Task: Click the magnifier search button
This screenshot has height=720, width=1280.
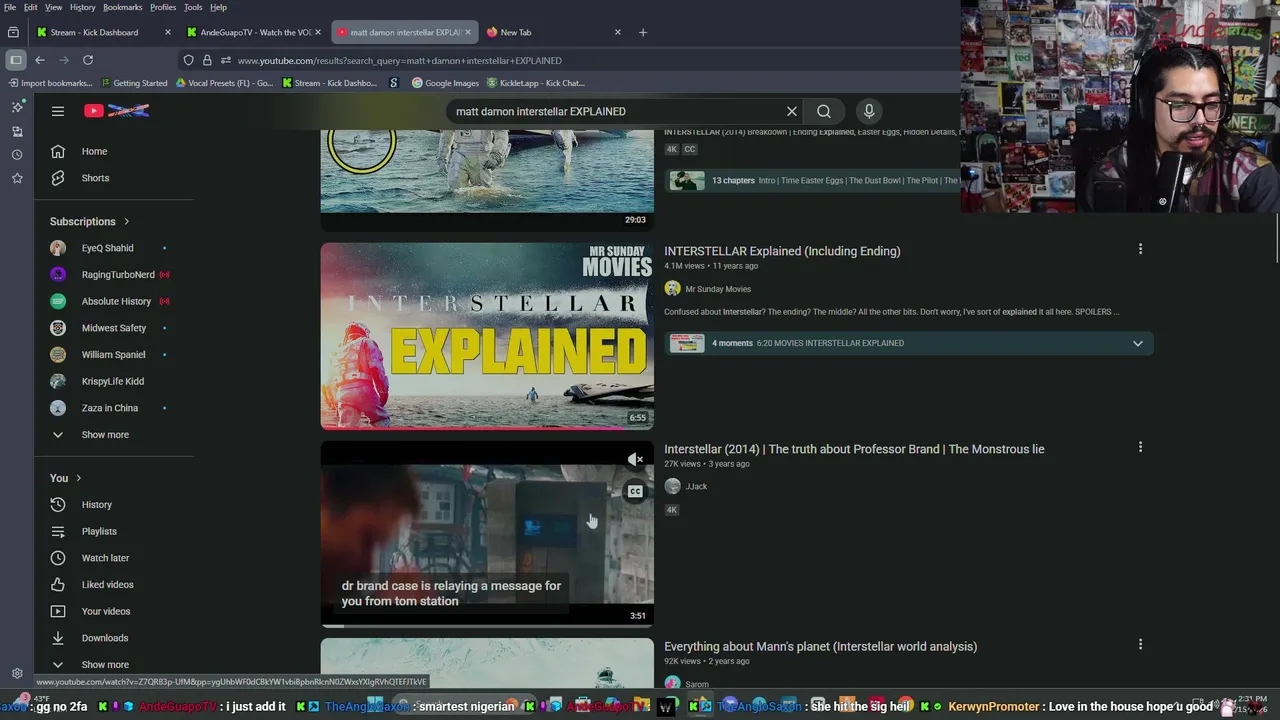Action: tap(824, 111)
